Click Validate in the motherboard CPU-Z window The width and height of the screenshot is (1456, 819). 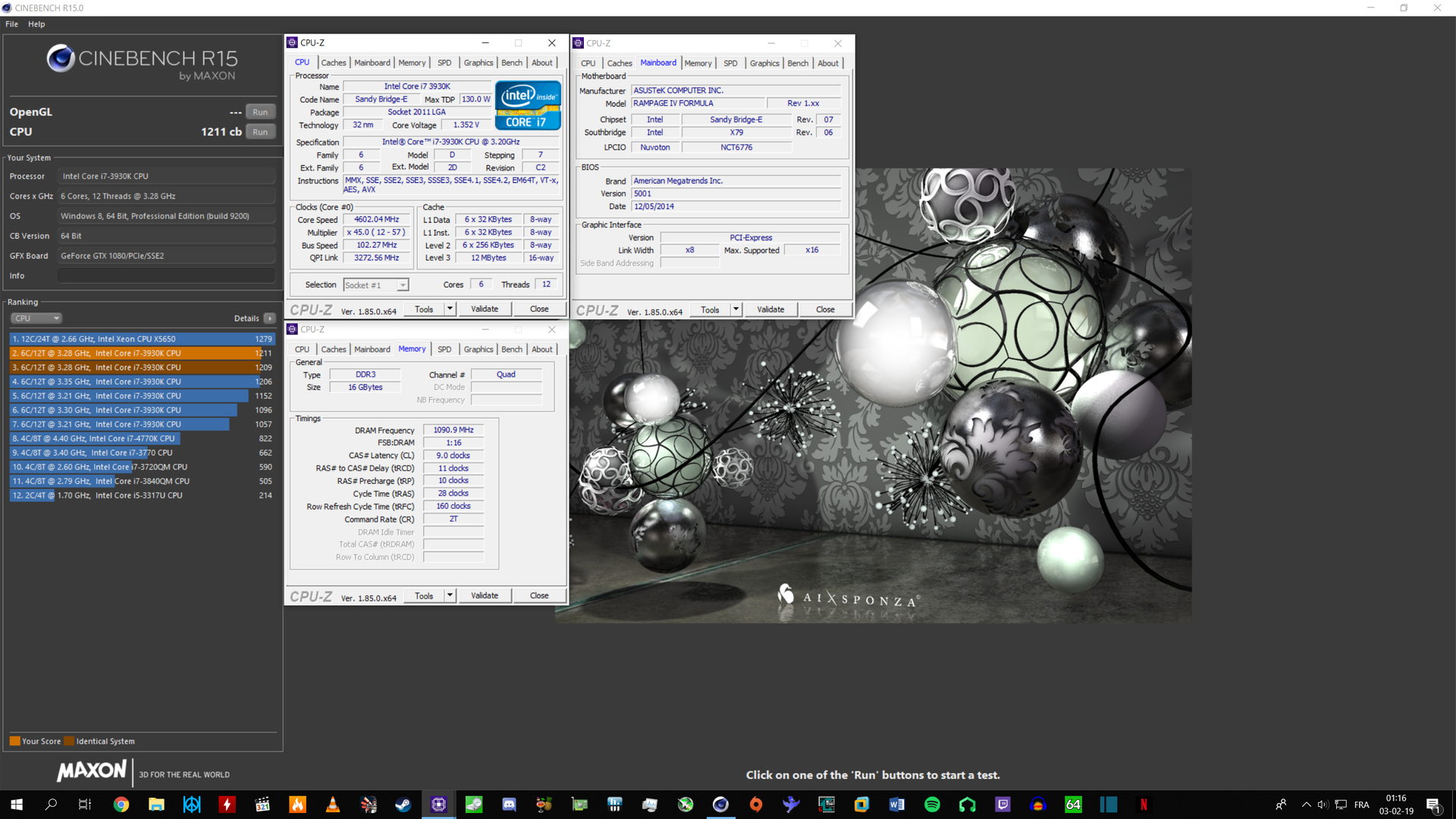tap(770, 310)
